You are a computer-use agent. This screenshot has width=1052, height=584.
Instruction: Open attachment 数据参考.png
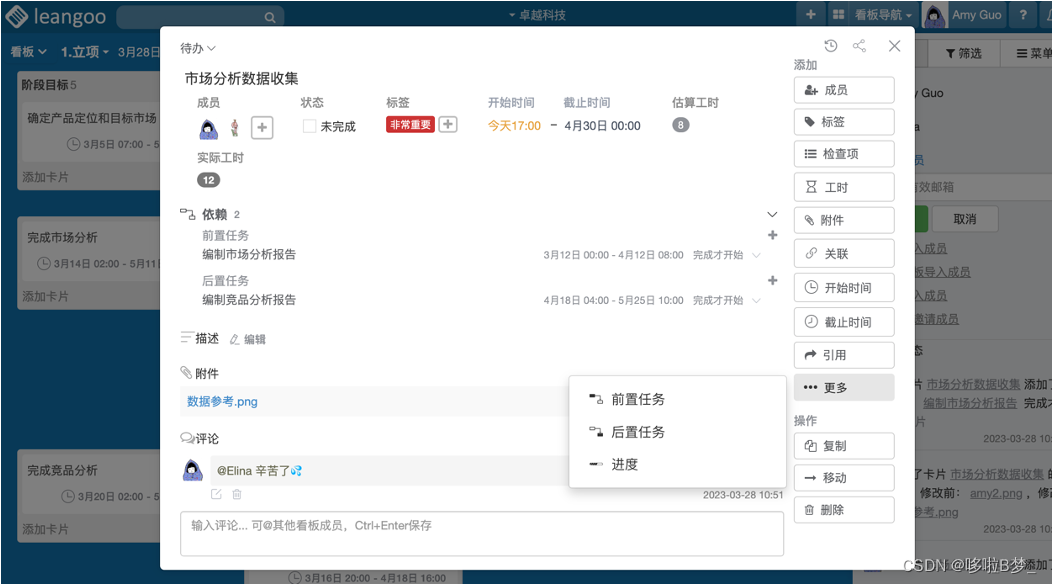222,401
